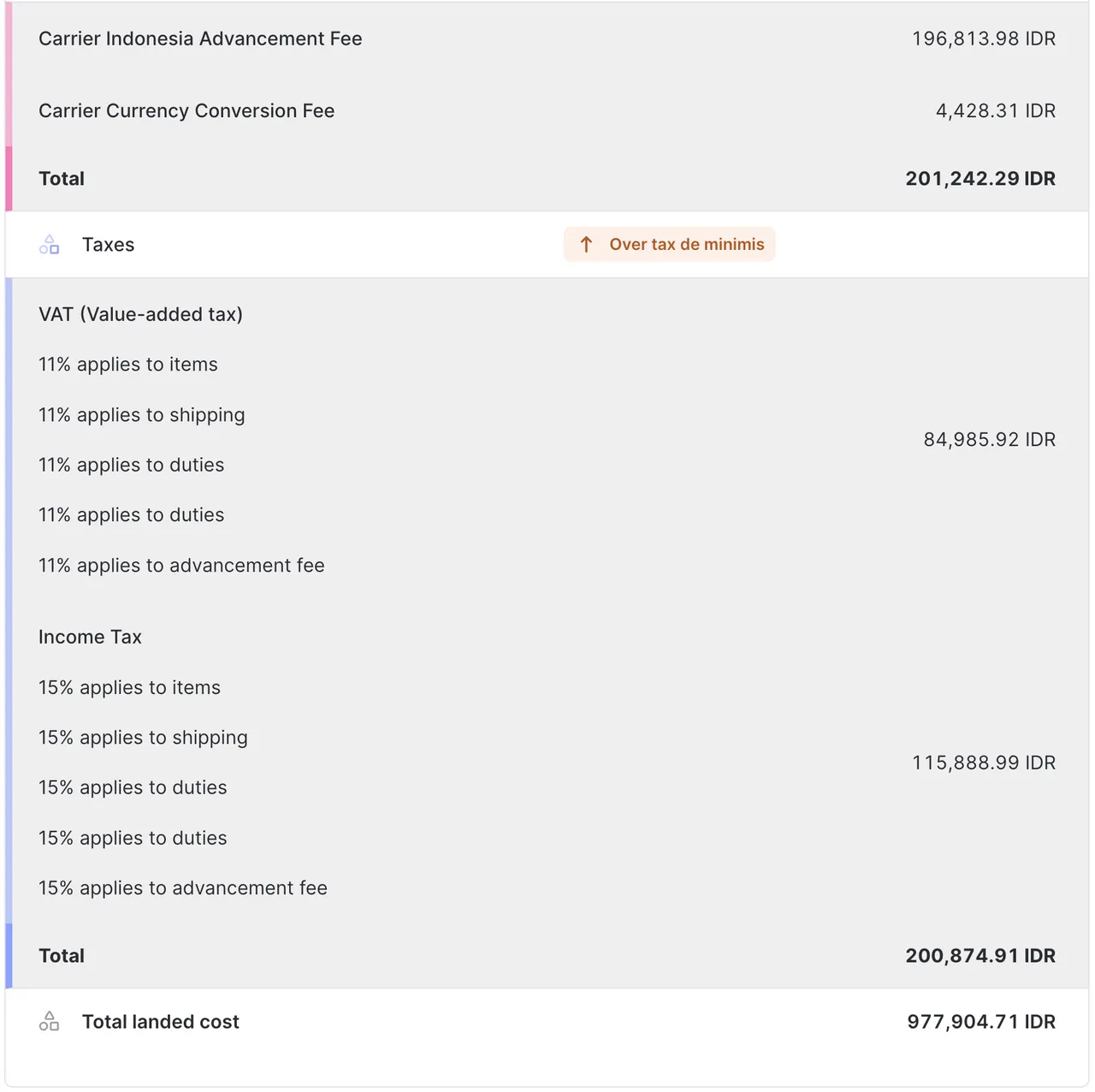
Task: Toggle the darker blue bar beside the taxes Total
Action: (9, 956)
